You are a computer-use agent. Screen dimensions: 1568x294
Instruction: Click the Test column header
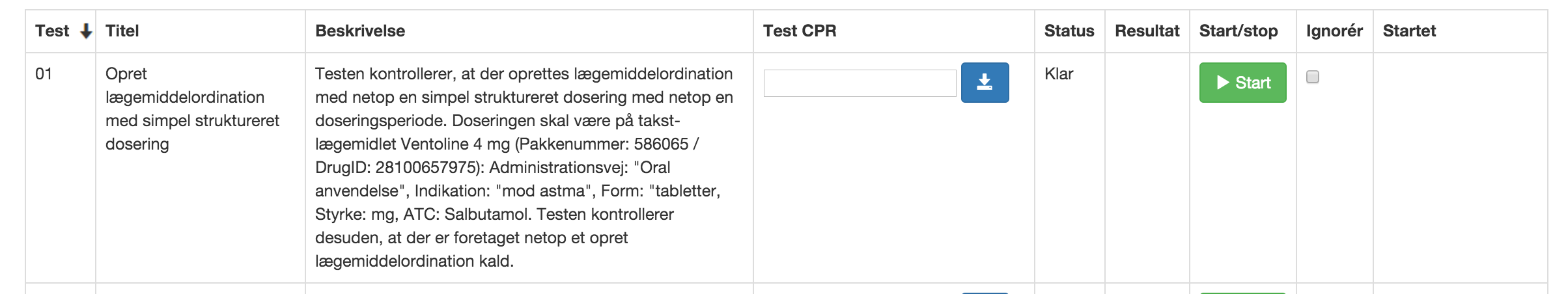[52, 31]
